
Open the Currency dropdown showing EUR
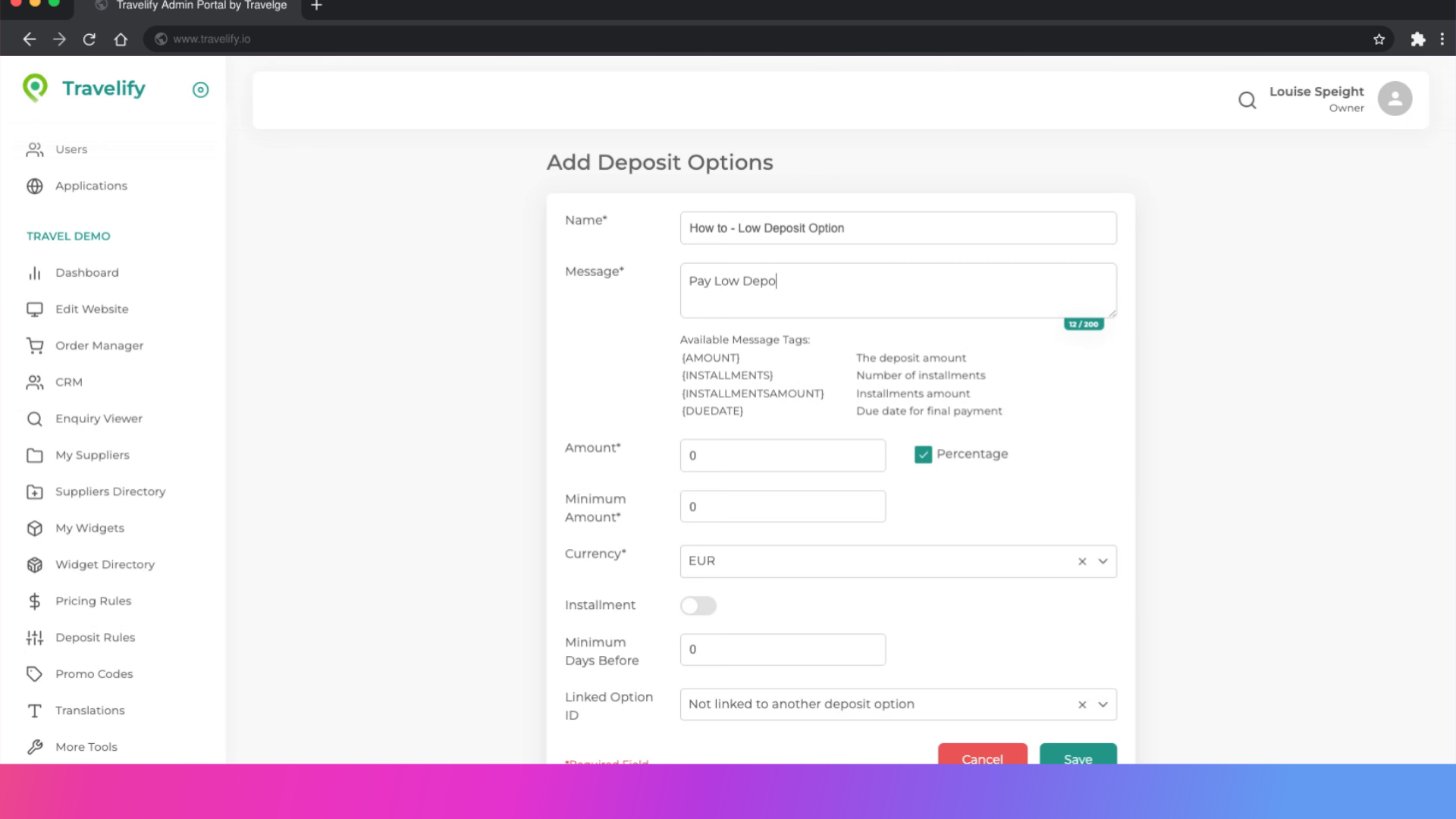[1102, 561]
